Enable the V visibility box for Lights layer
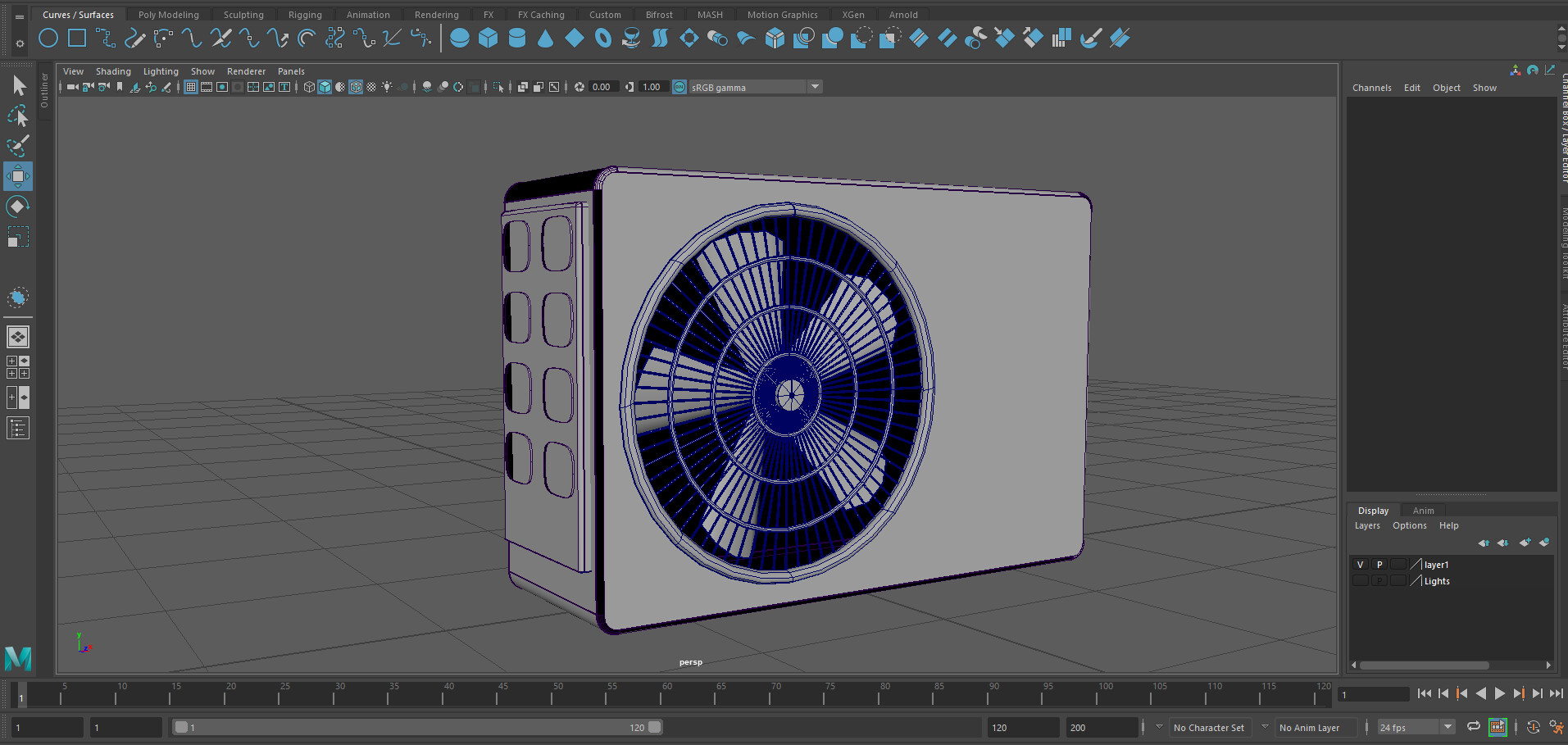Screen dimensions: 1568x745 [1360, 580]
